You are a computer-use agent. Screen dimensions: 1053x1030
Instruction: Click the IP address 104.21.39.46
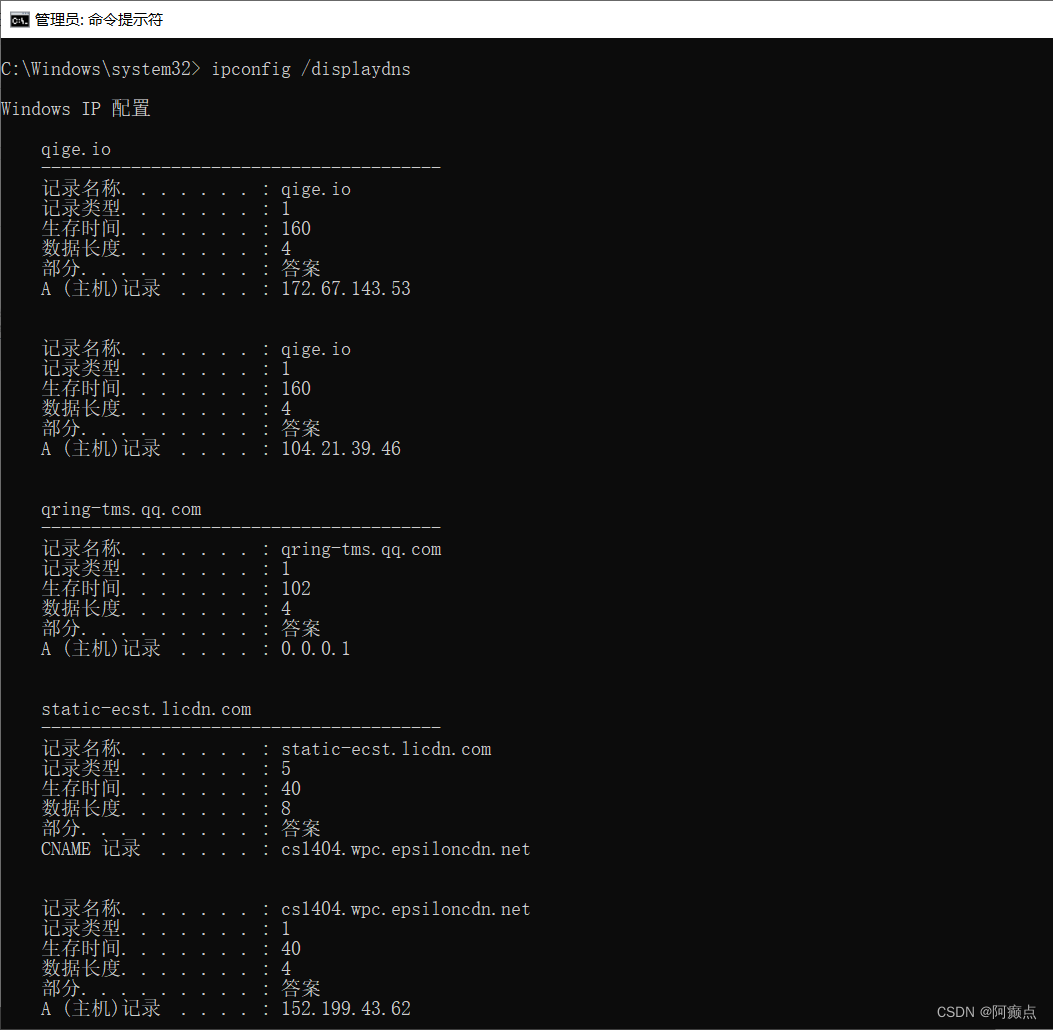coord(340,449)
